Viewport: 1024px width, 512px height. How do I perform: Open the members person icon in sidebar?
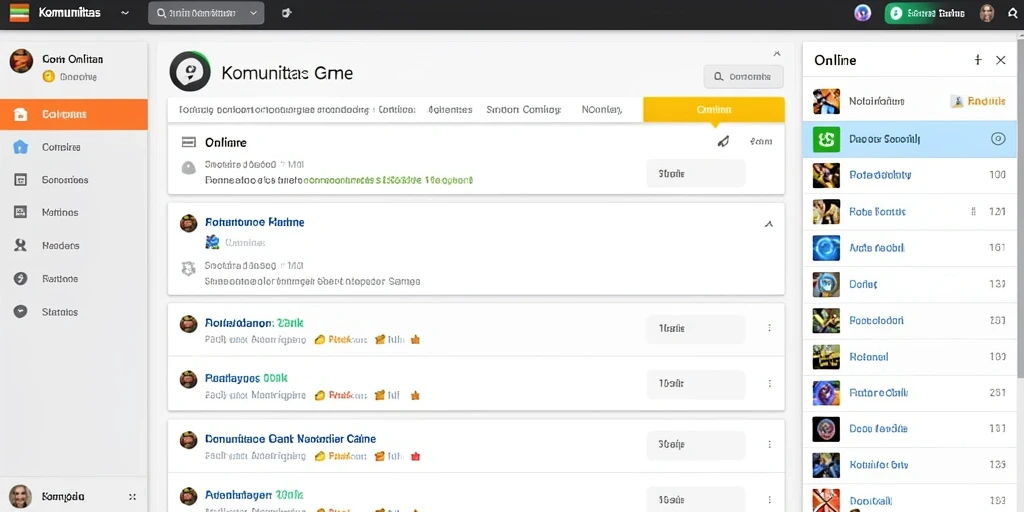20,246
